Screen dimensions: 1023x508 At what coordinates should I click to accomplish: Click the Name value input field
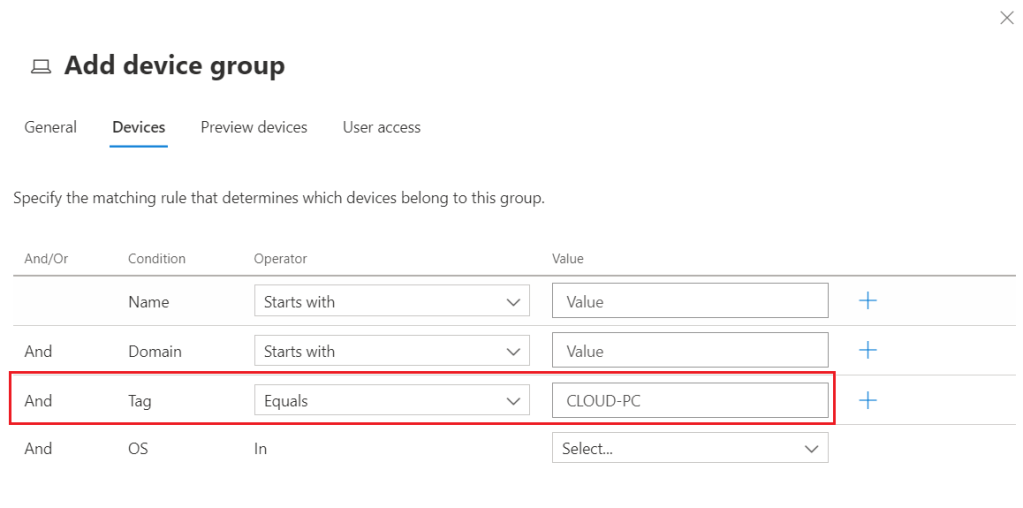click(x=690, y=301)
